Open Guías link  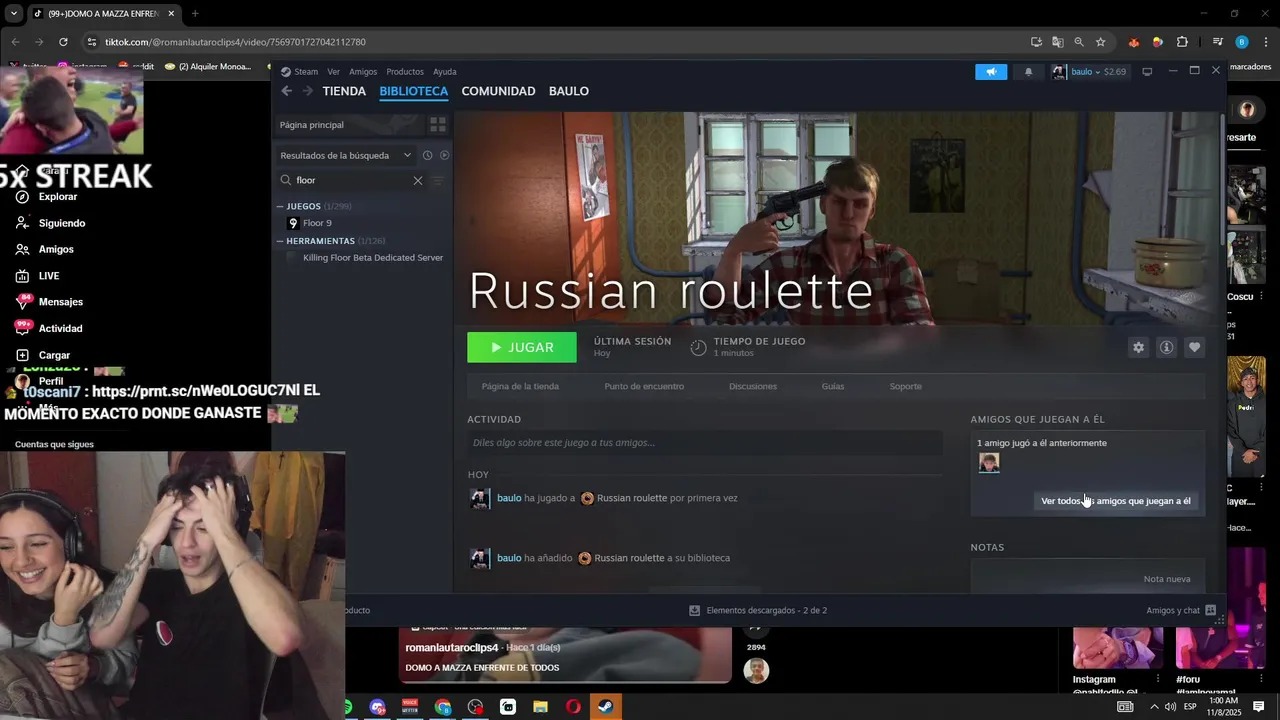coord(833,386)
